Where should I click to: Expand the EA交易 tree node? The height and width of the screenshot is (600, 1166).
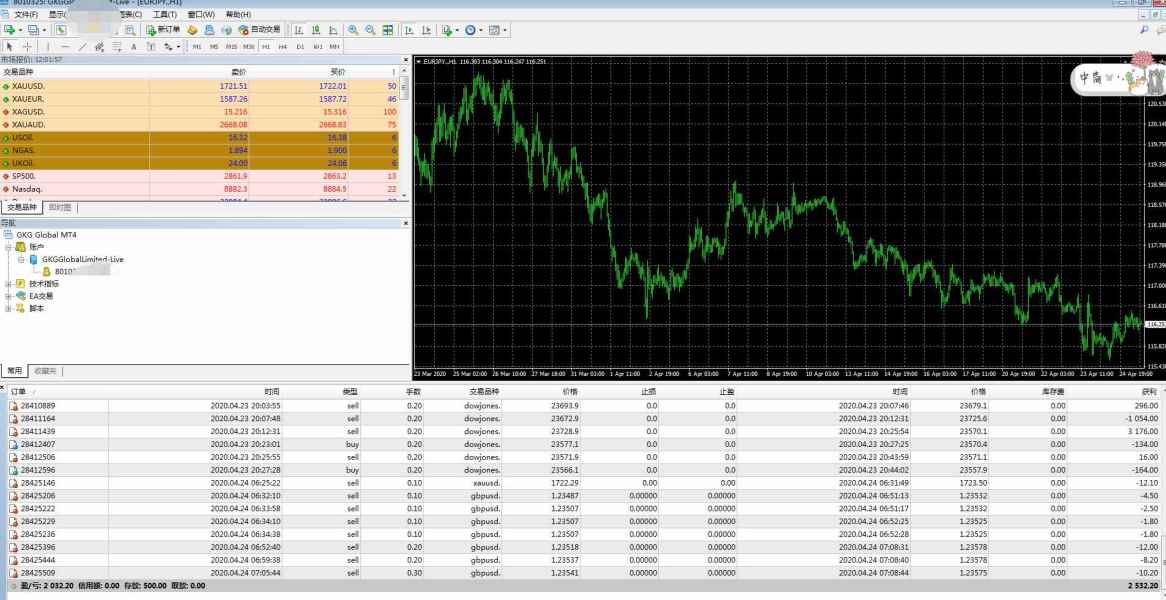(x=9, y=296)
